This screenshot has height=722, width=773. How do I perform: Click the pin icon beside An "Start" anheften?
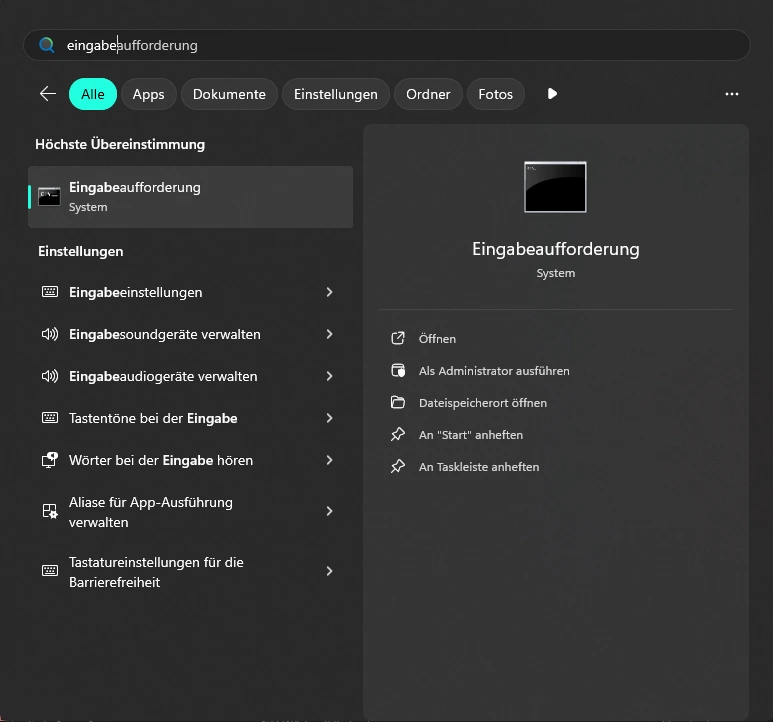point(398,434)
